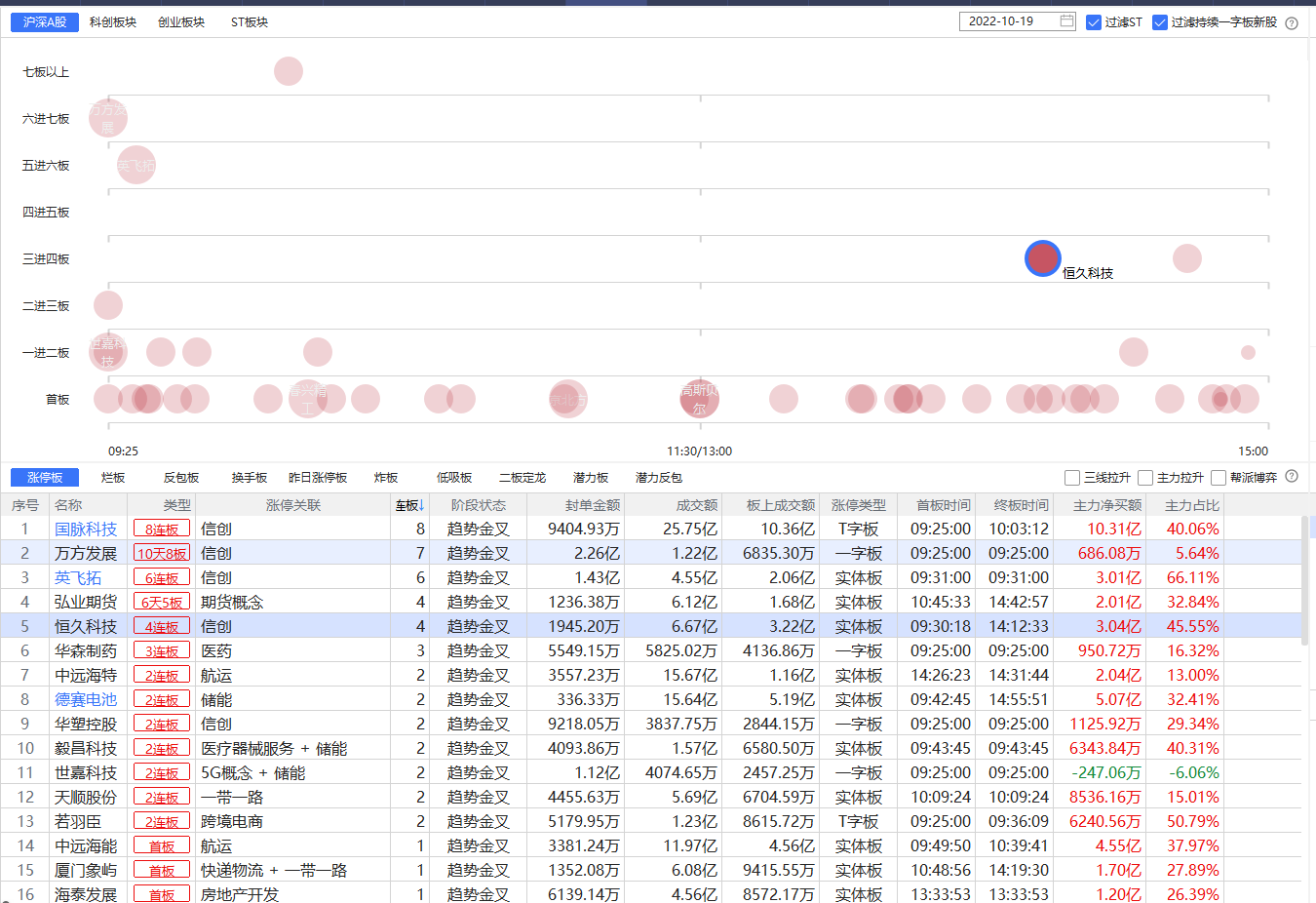Click the 高斯贝尔 bubble in the 首板 row
This screenshot has height=903, width=1316.
pyautogui.click(x=700, y=399)
